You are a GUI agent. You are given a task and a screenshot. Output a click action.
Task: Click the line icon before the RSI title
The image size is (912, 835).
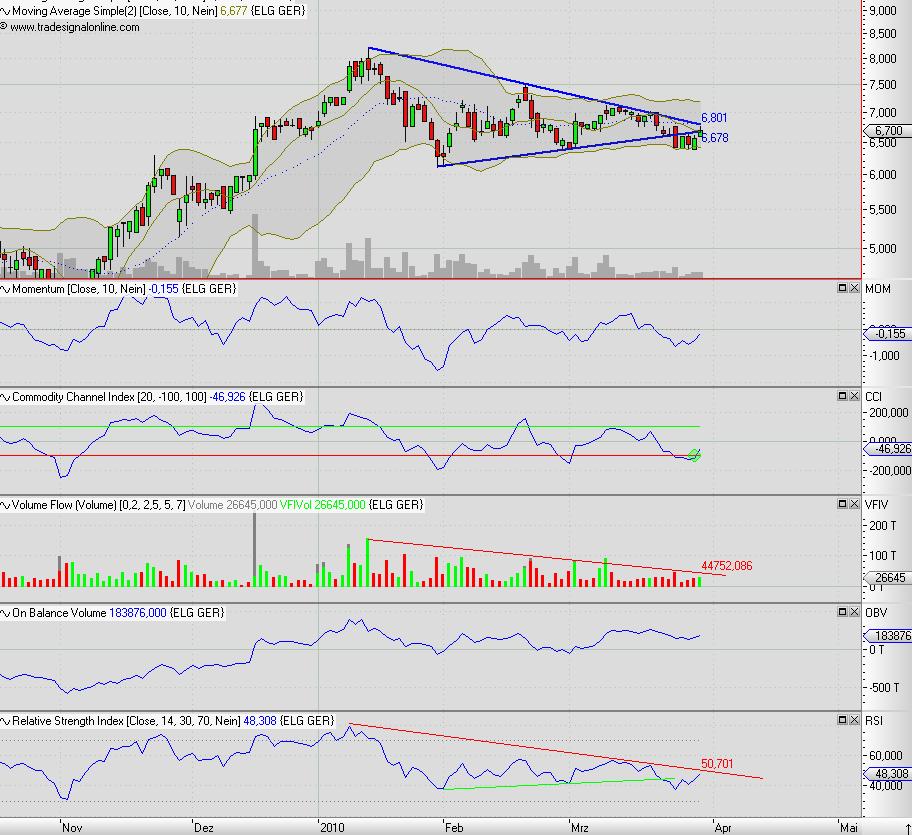(5, 721)
